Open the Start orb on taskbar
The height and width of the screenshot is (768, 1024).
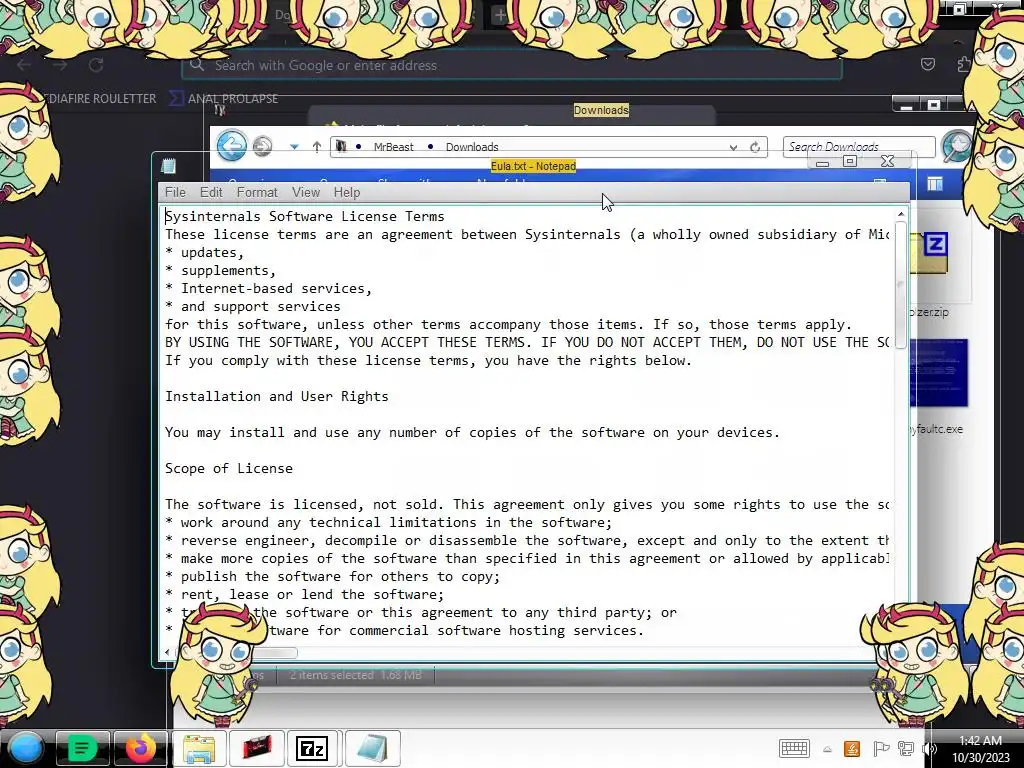tap(26, 748)
